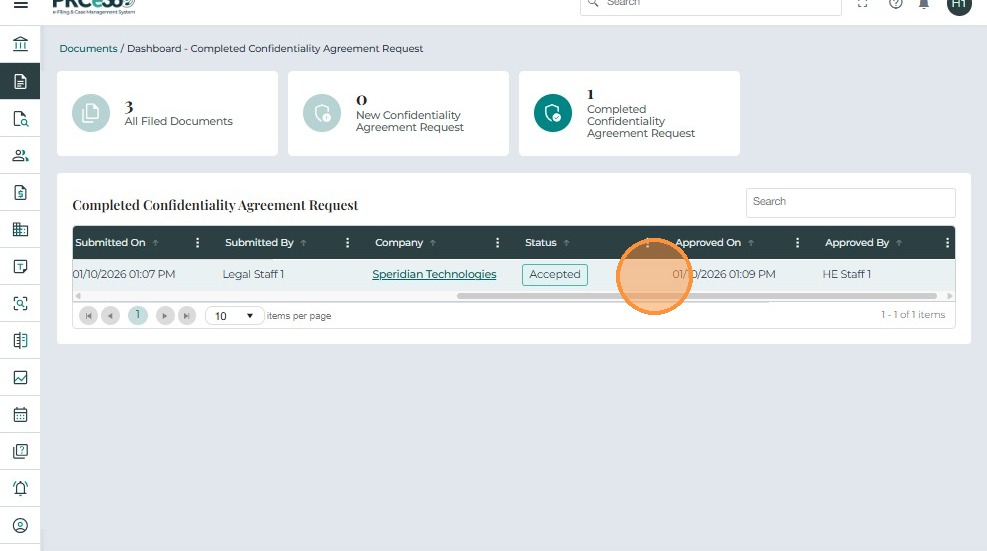Open the scan search sidebar icon
Screen dimensions: 987x551
tap(20, 304)
